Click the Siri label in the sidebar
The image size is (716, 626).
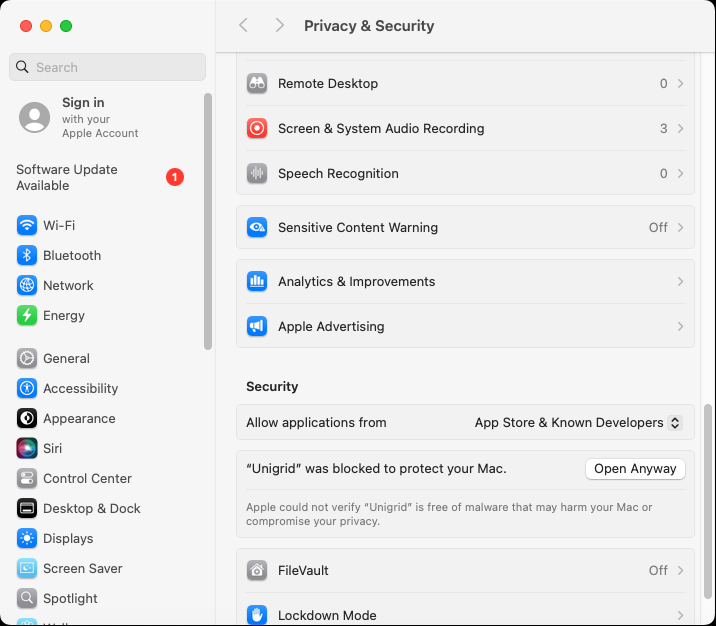pyautogui.click(x=53, y=448)
